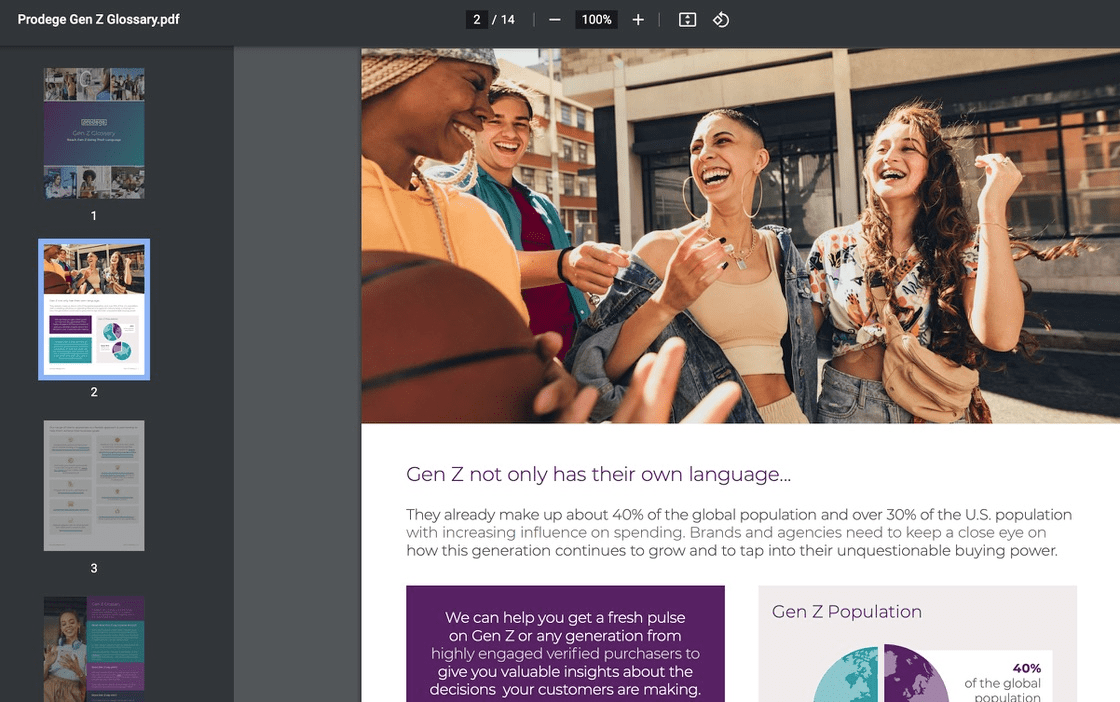Click the fit to page icon
This screenshot has height=702, width=1120.
[687, 20]
